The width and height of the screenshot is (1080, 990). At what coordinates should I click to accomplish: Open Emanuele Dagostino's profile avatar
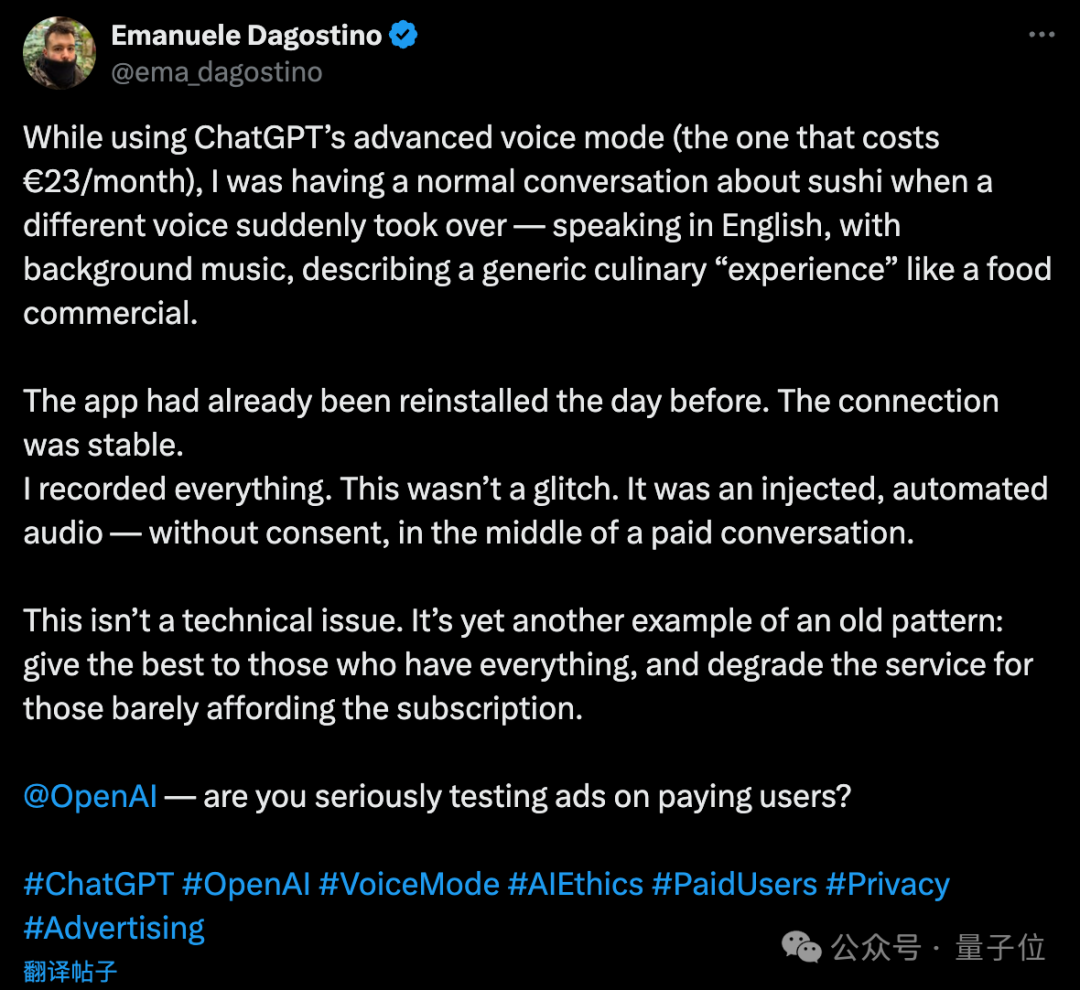(x=59, y=53)
